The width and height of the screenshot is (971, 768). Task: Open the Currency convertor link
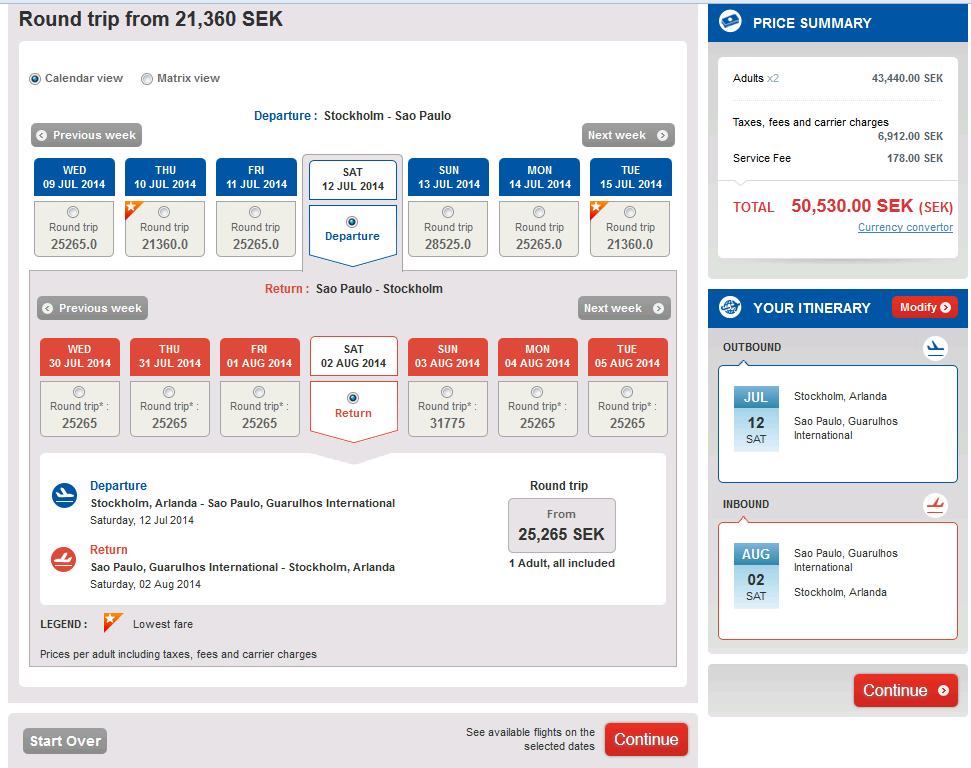pos(905,227)
